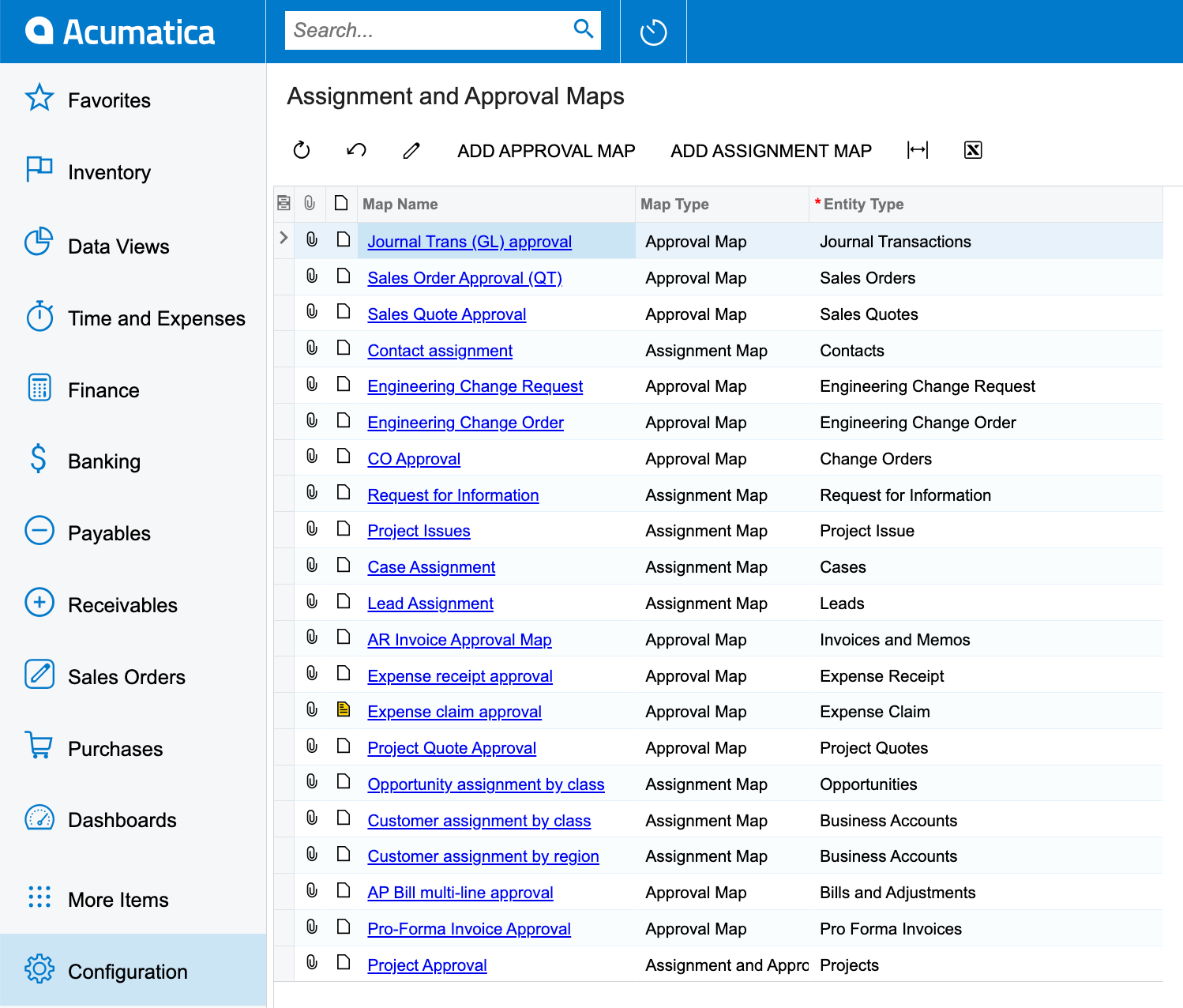Click the paperclip on Project Issues row
Image resolution: width=1183 pixels, height=1008 pixels.
pos(312,528)
